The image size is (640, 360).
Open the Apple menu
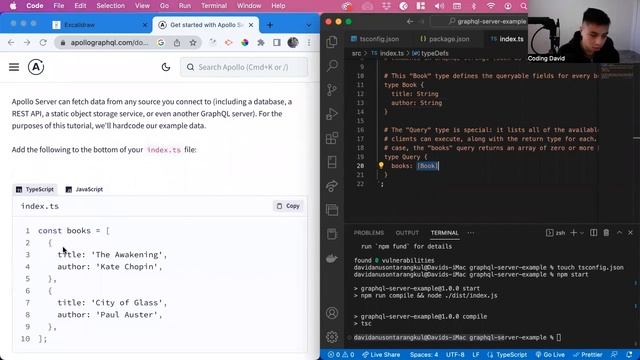point(13,6)
